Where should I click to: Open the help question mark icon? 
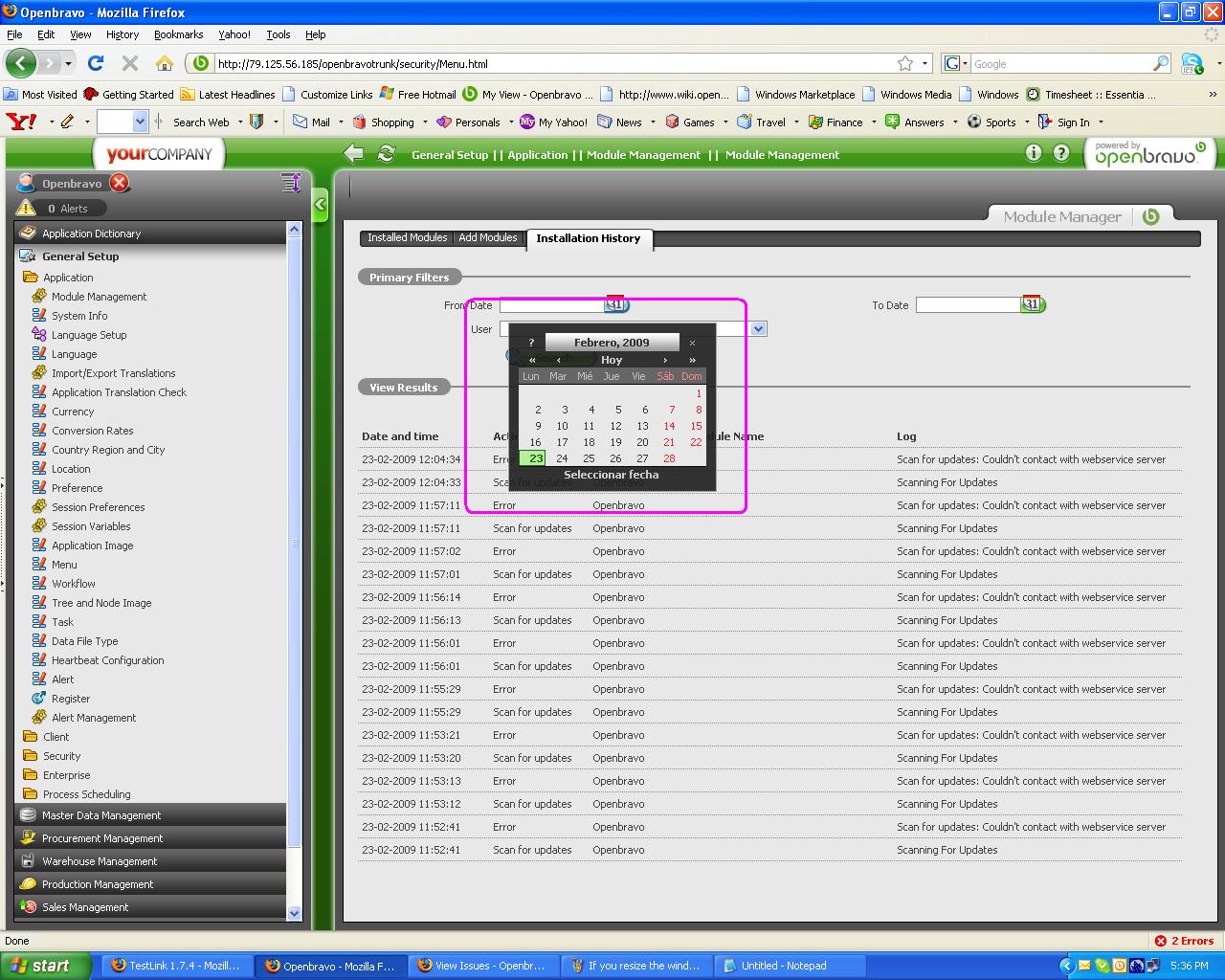[1061, 153]
